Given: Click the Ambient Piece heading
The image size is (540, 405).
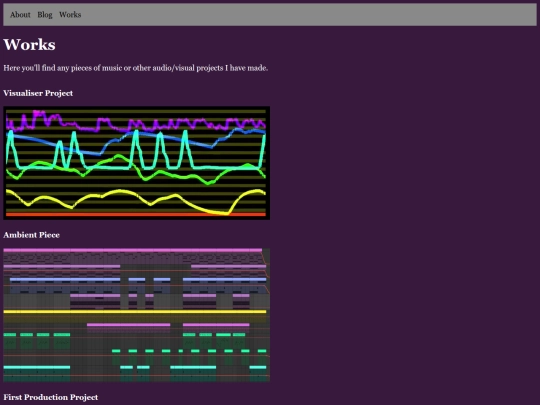Looking at the screenshot, I should point(31,235).
